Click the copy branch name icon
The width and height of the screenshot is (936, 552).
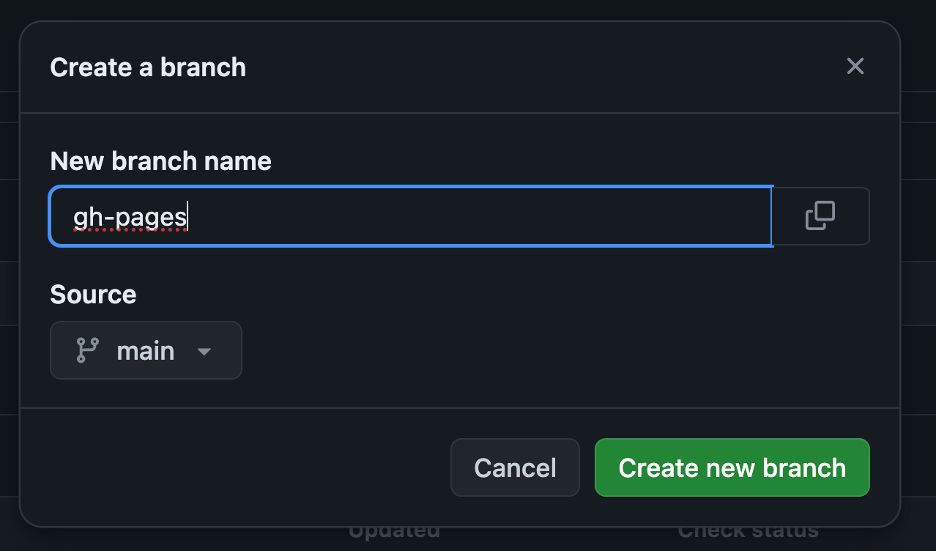[x=820, y=216]
